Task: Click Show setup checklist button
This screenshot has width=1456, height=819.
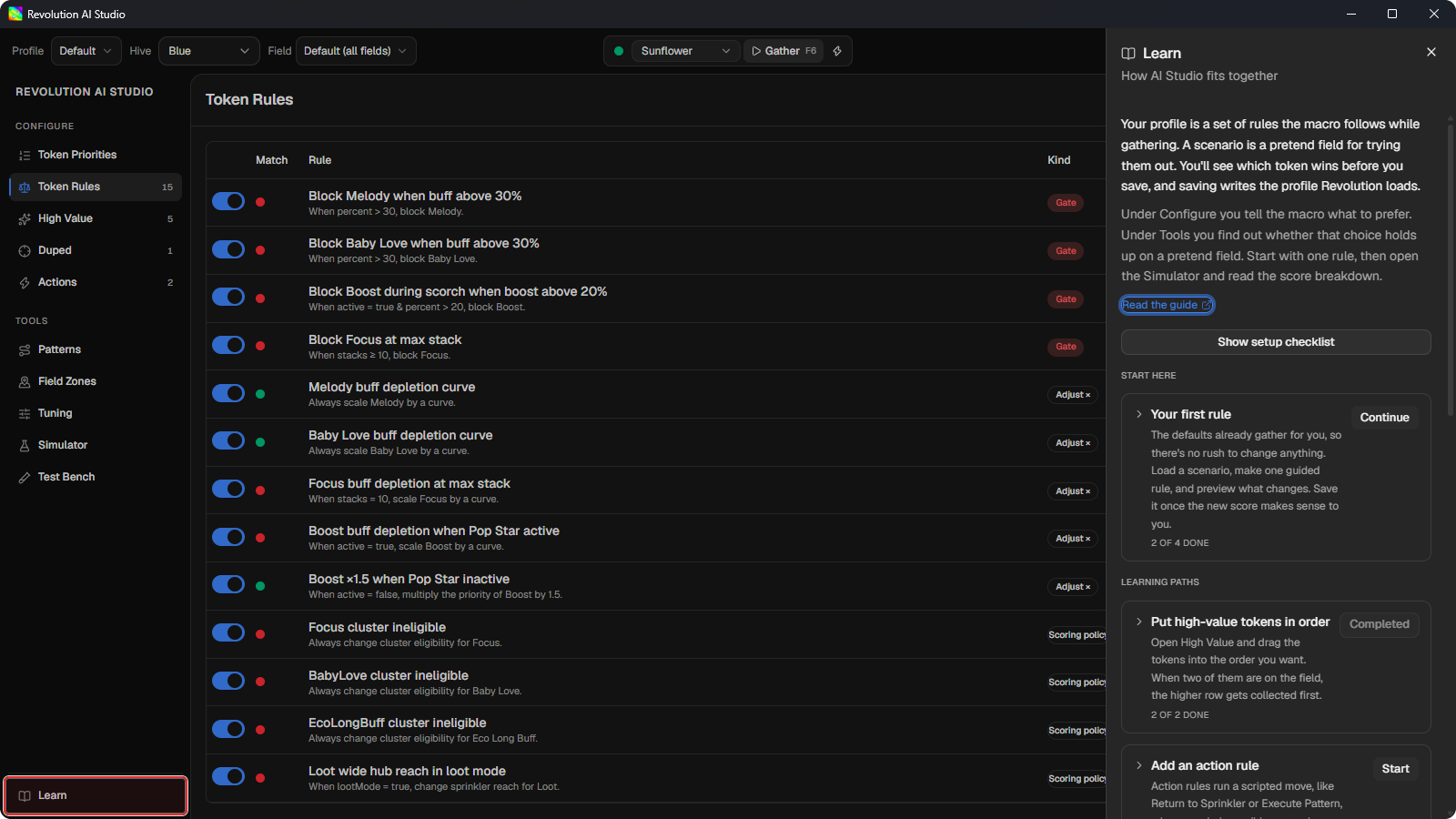Action: pyautogui.click(x=1276, y=342)
